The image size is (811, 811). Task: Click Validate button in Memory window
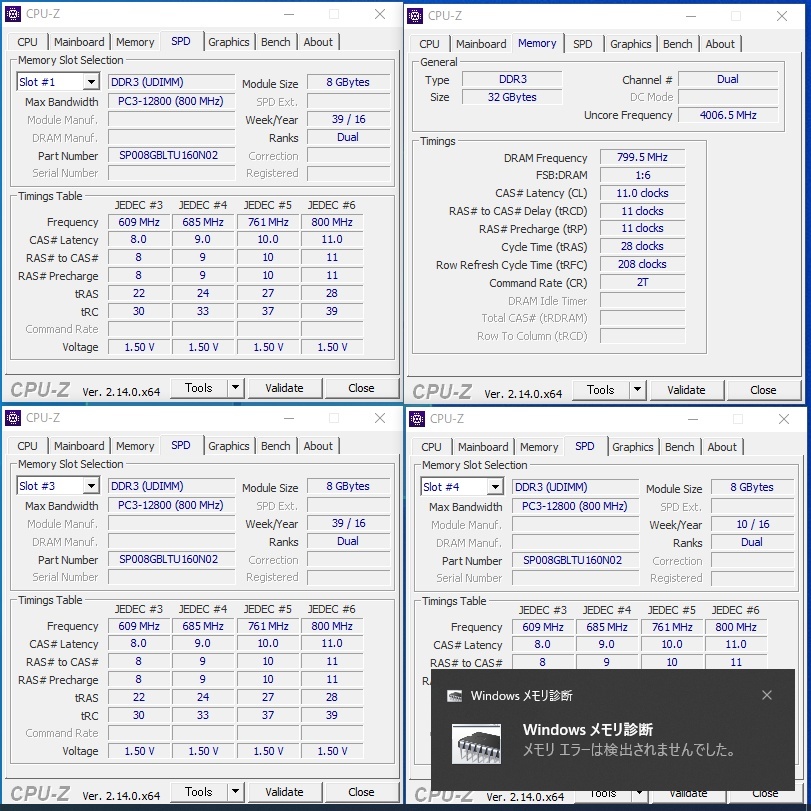coord(686,390)
